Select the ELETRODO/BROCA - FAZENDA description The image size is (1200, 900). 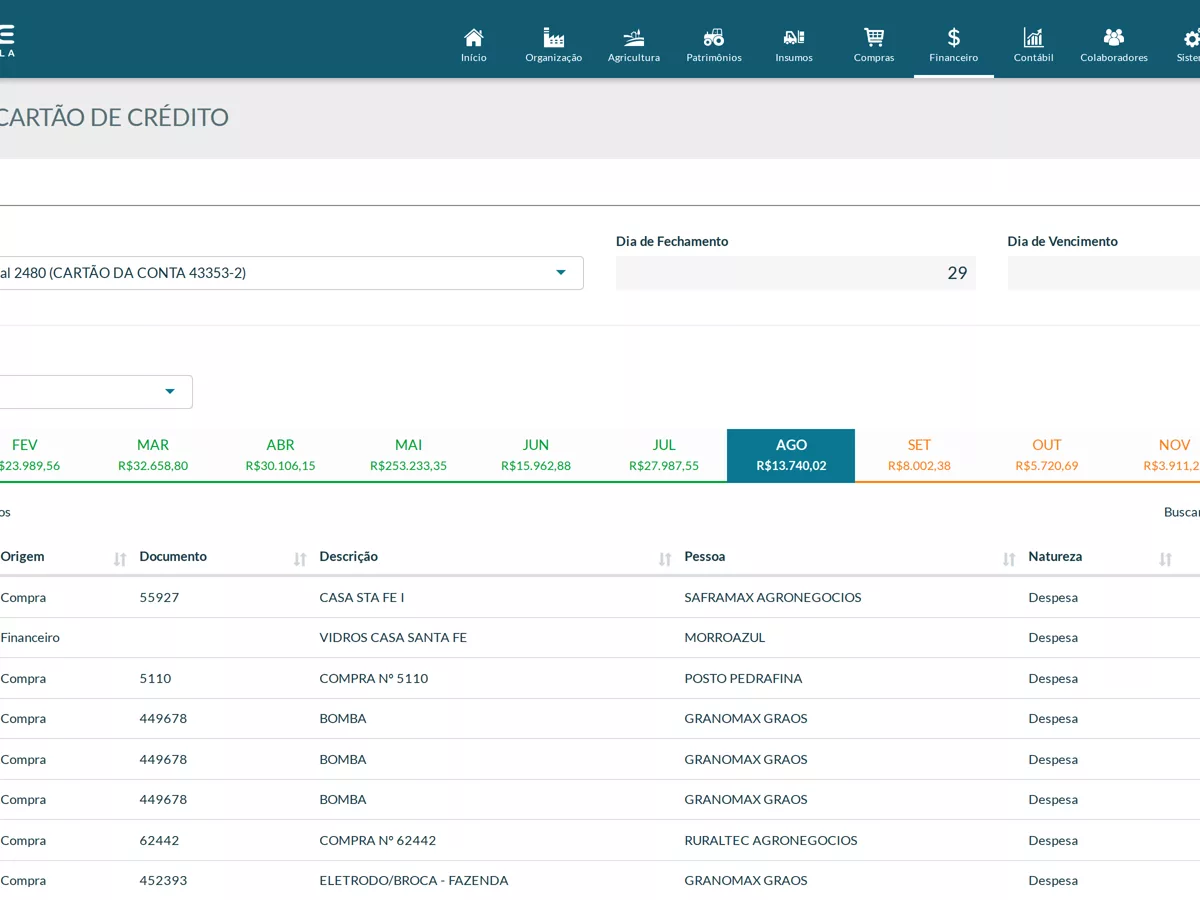coord(414,880)
